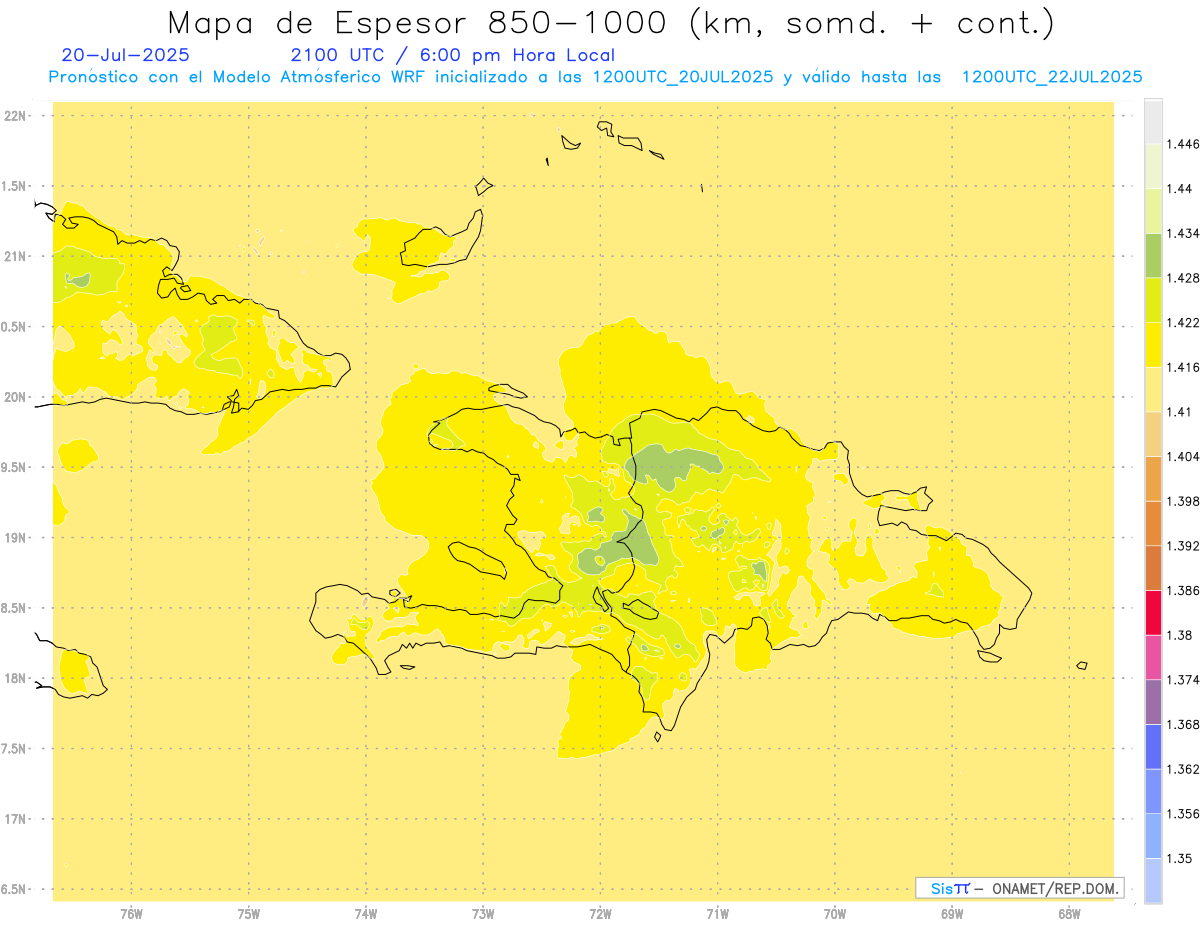This screenshot has width=1200, height=927.
Task: Click the '76W' longitude label
Action: [131, 913]
